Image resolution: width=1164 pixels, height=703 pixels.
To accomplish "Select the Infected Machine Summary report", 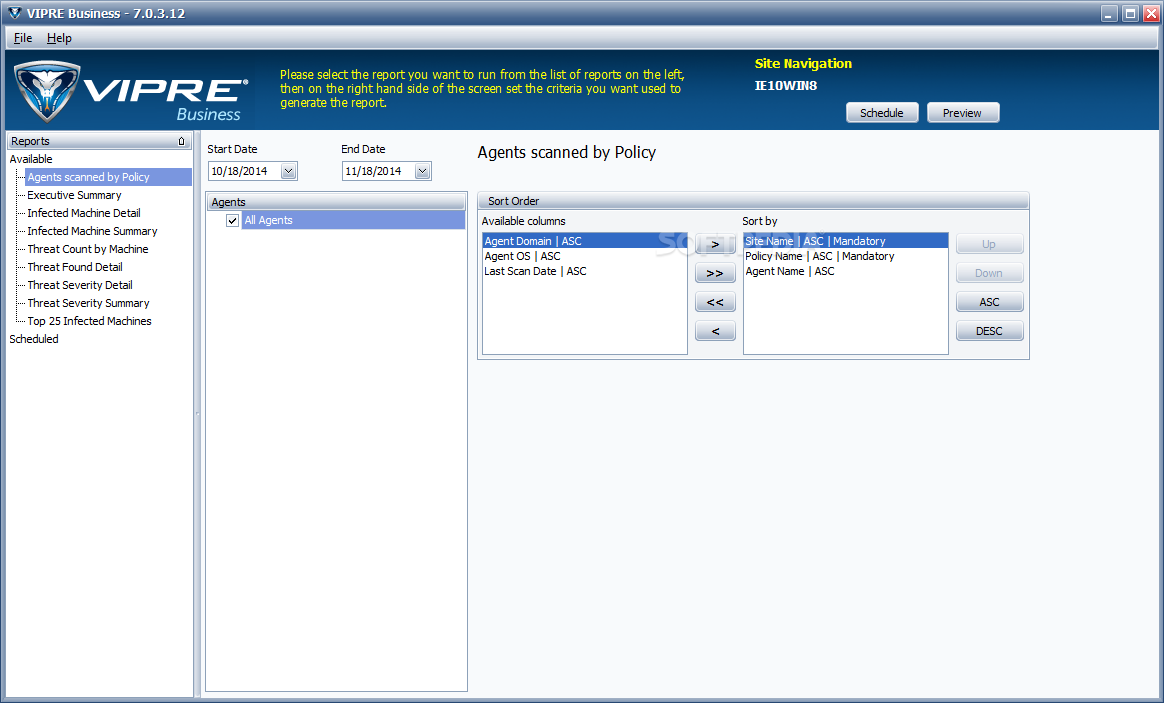I will 92,231.
